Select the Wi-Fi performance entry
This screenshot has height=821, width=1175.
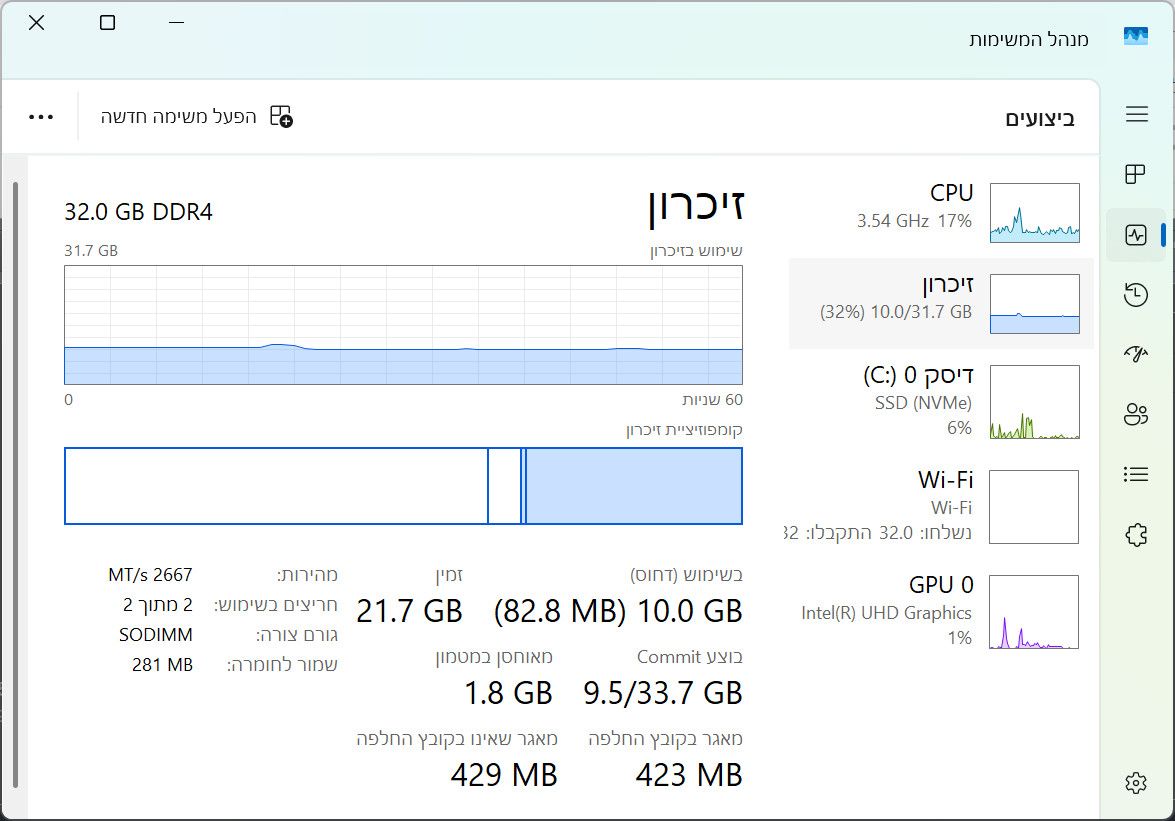941,506
